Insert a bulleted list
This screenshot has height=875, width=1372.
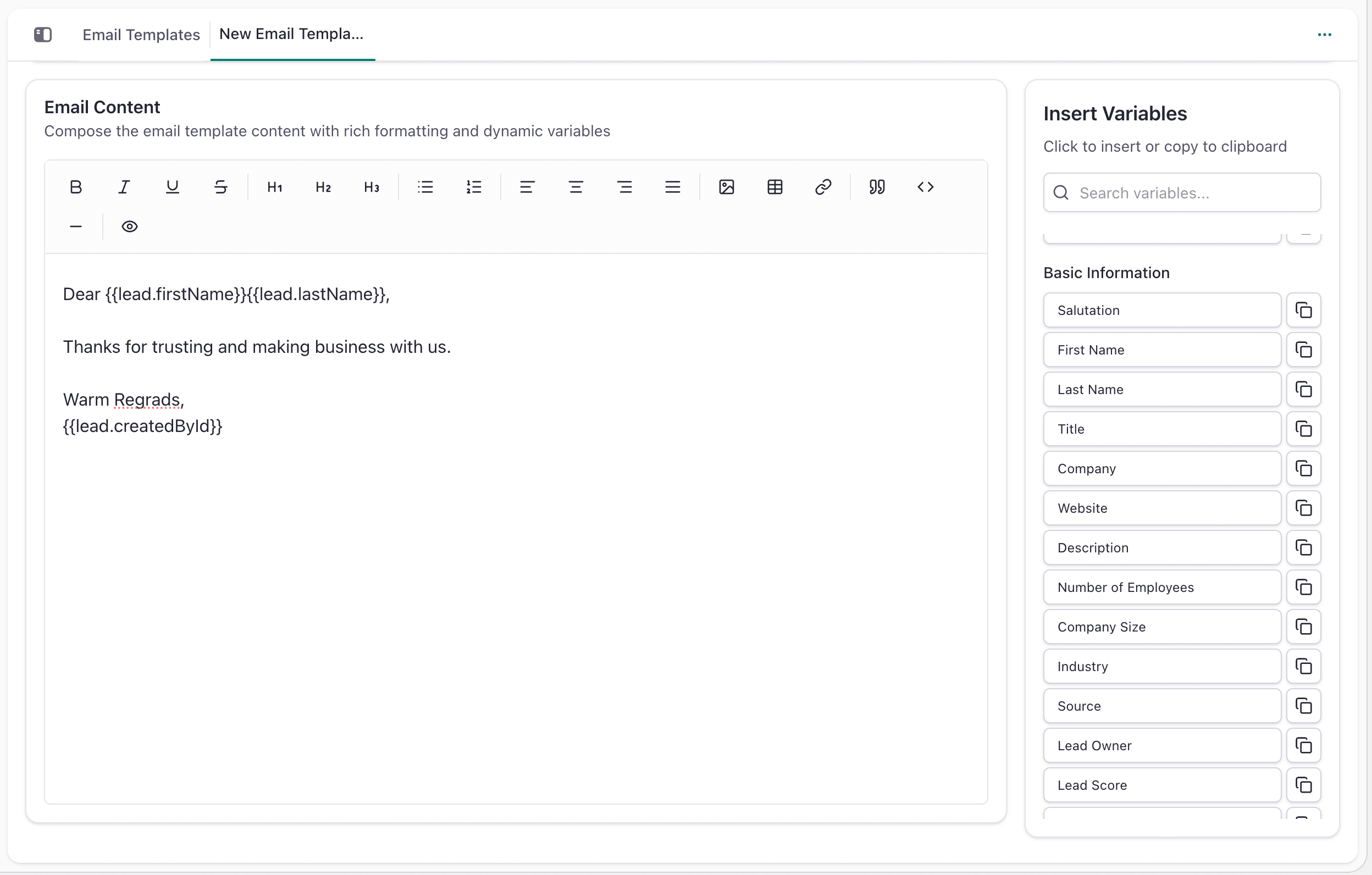425,187
